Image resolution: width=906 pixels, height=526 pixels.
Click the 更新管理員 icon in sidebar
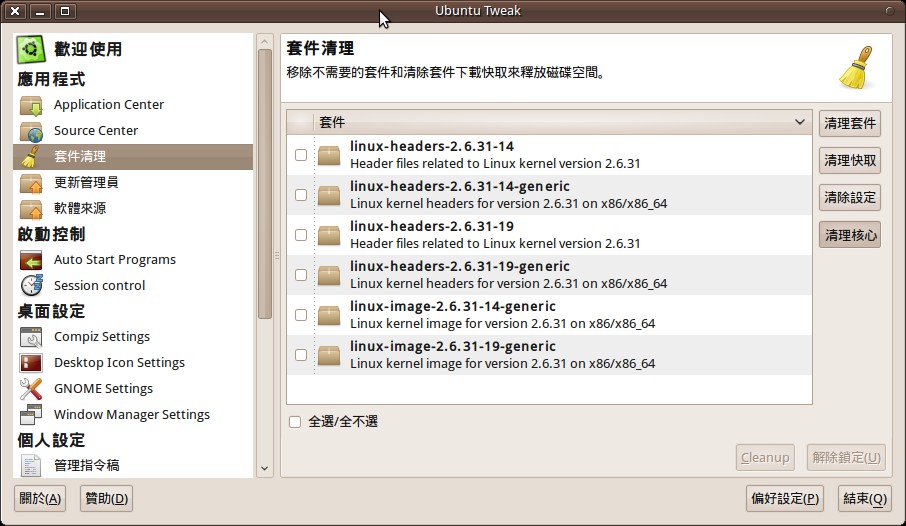tap(31, 183)
